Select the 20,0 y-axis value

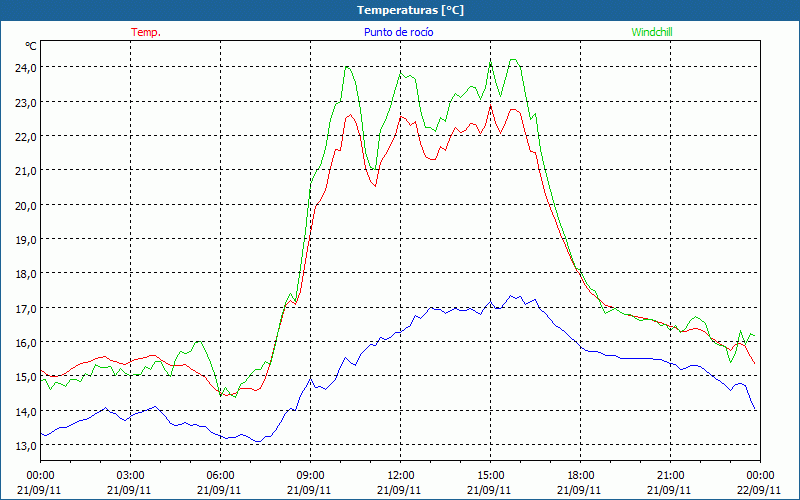click(x=24, y=205)
